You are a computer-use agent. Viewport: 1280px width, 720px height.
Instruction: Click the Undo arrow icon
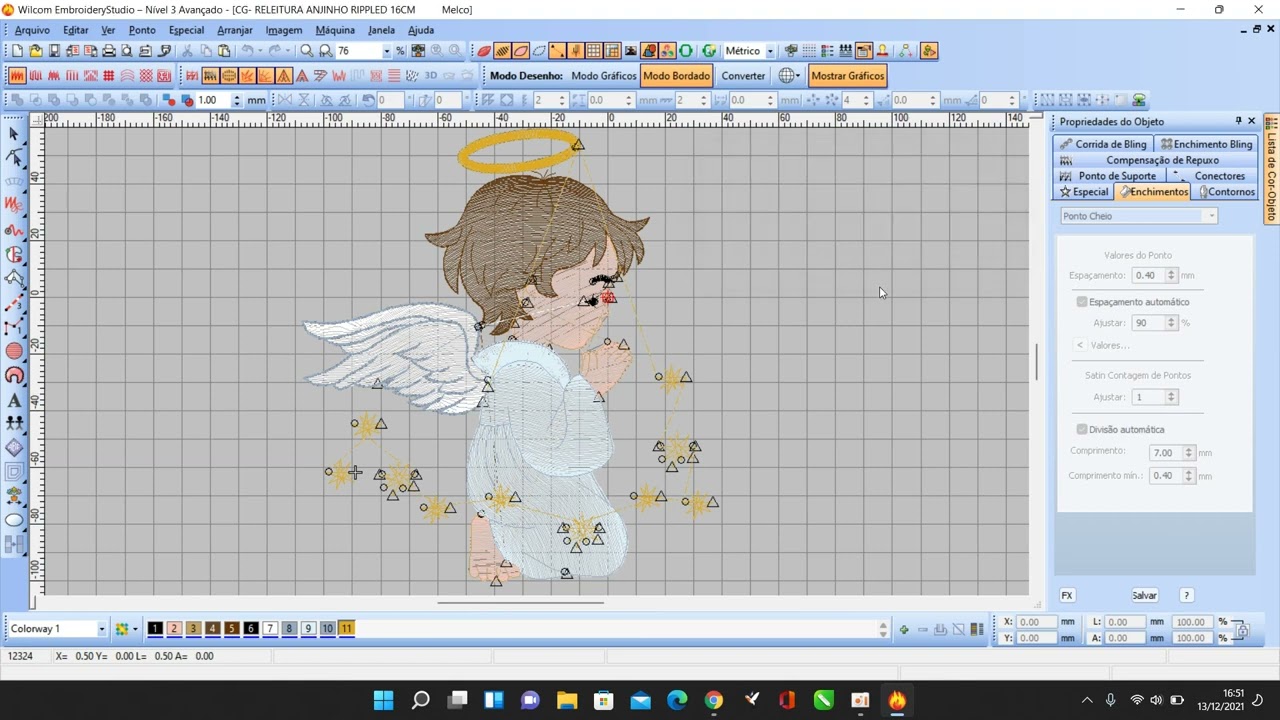point(246,51)
